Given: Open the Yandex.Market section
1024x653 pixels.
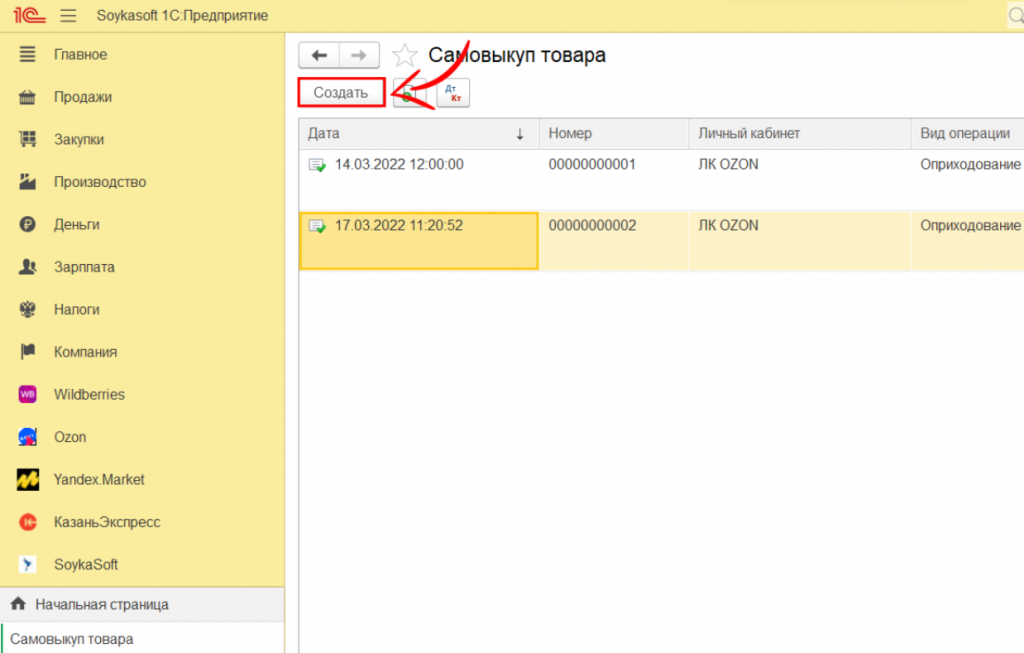Looking at the screenshot, I should 98,480.
